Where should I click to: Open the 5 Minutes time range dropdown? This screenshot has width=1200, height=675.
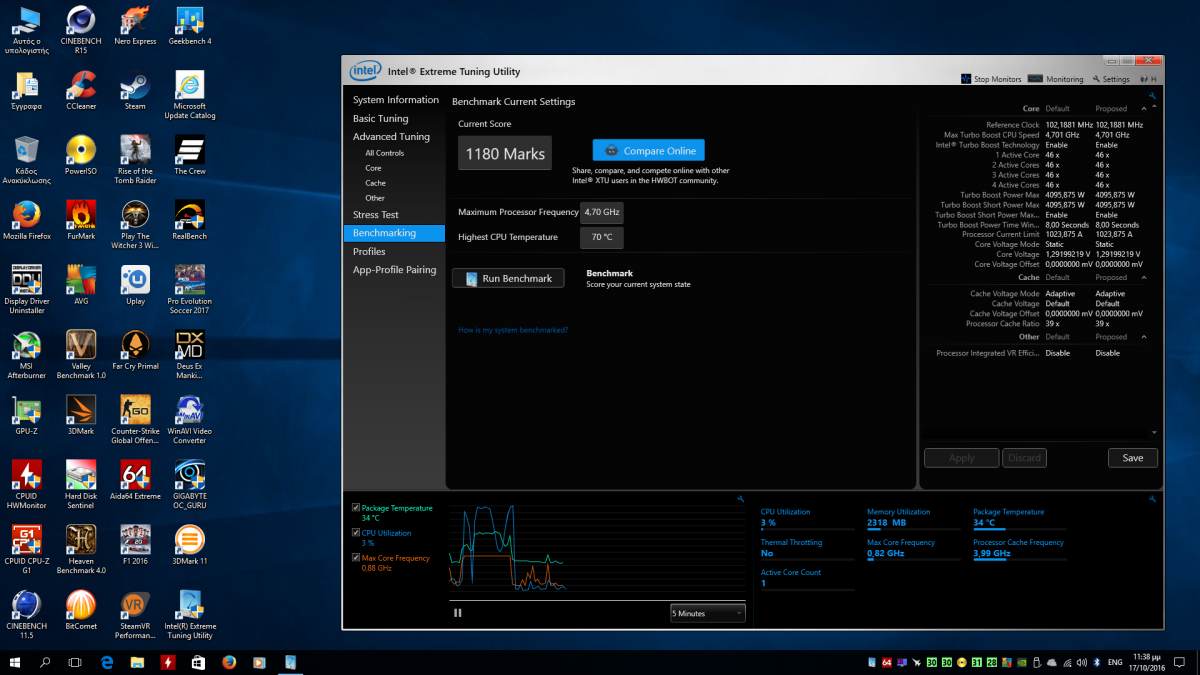coord(708,613)
